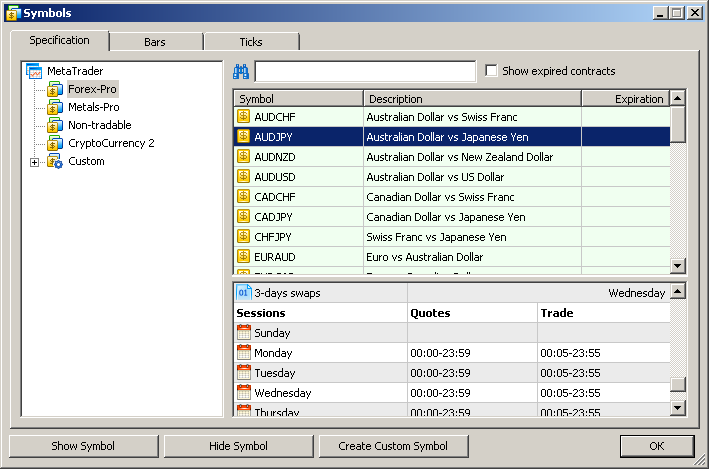Click symbol list scrollbar up arrow
709x469 pixels.
point(677,98)
